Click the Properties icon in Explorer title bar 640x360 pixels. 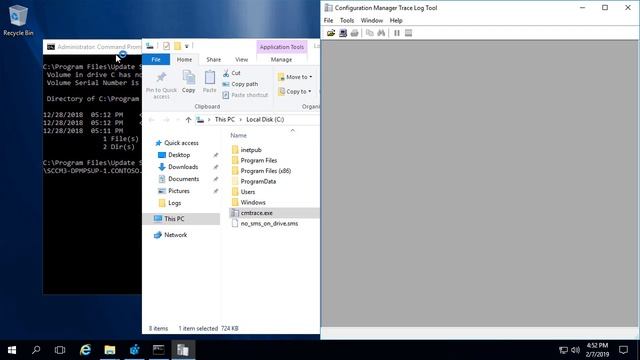click(x=166, y=46)
